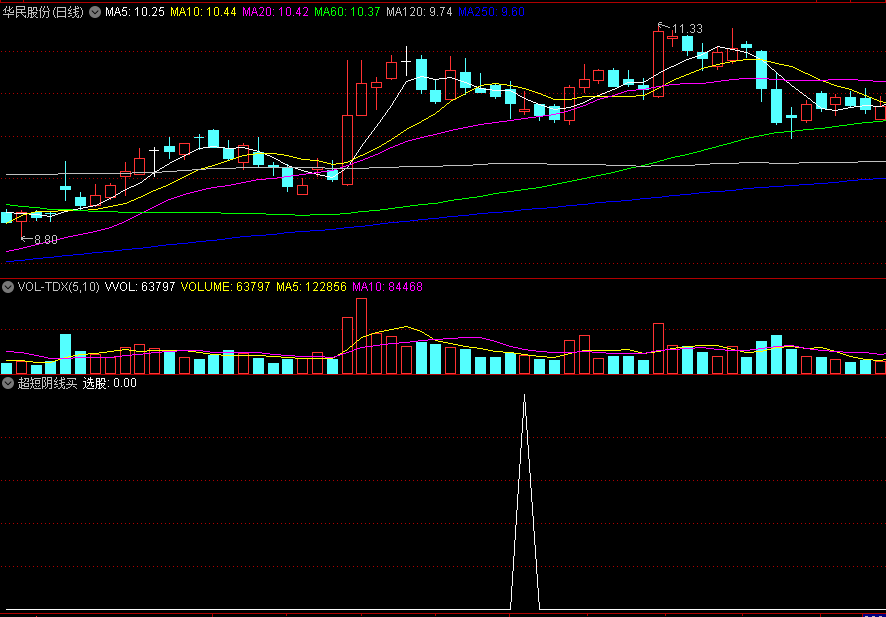The image size is (886, 617).
Task: Click the 超短阴线买 indicator name
Action: tap(47, 383)
